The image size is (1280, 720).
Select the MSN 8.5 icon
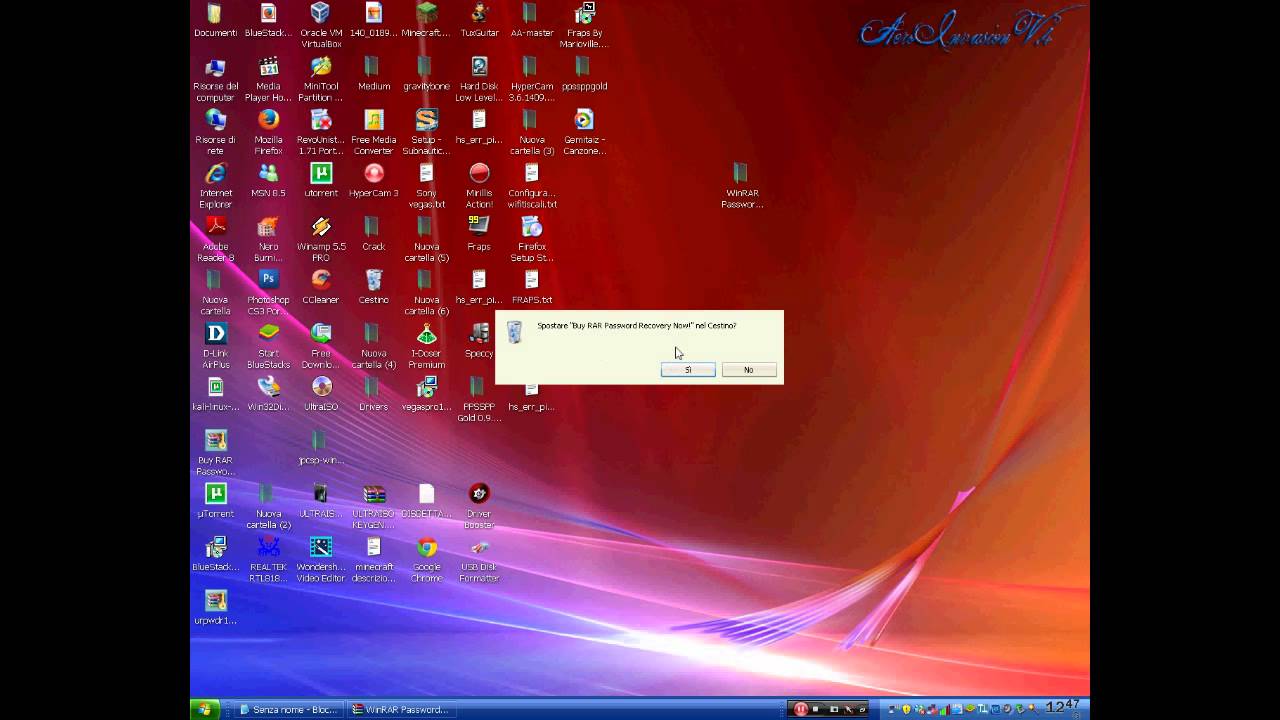click(x=268, y=181)
